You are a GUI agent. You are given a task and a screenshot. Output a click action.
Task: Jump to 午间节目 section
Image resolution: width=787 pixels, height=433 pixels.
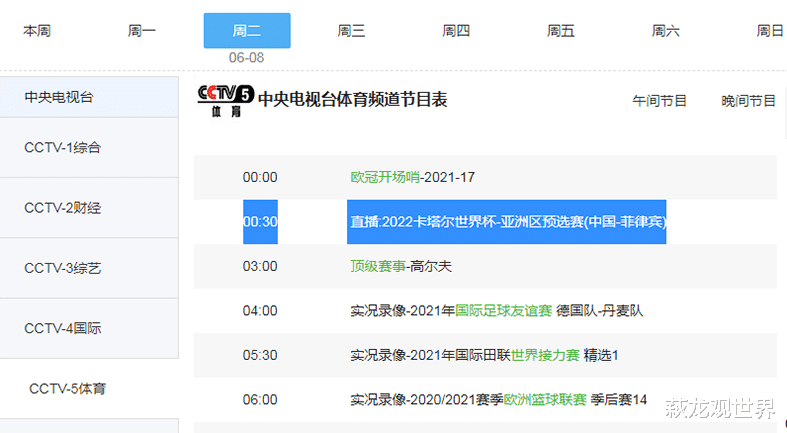659,101
